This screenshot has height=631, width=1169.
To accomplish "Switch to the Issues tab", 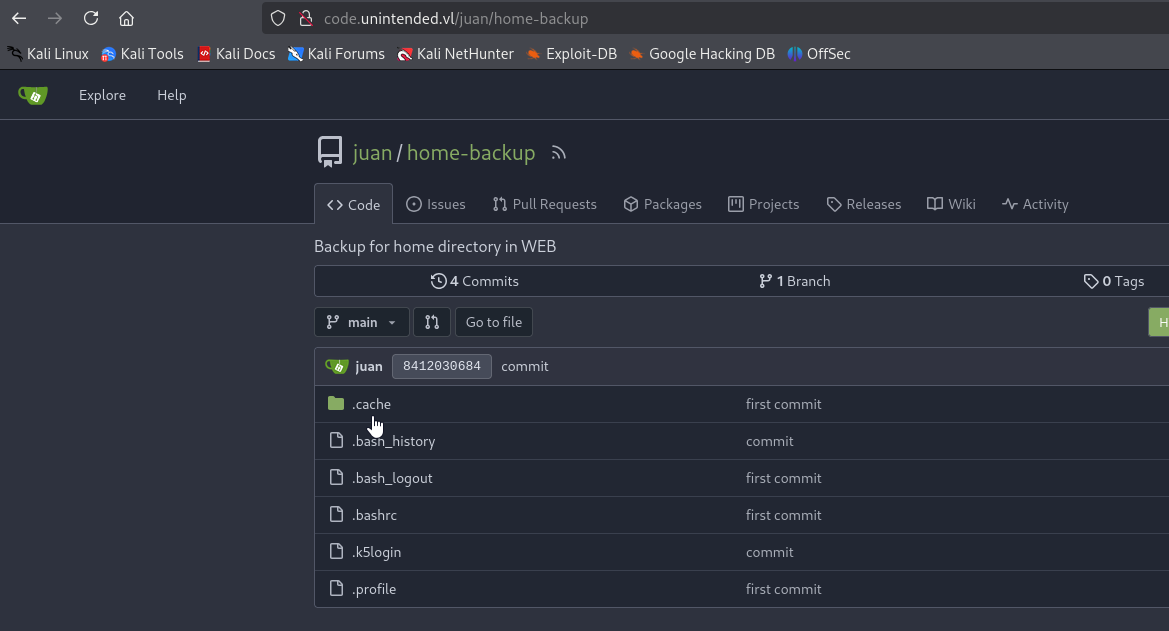I will [436, 204].
